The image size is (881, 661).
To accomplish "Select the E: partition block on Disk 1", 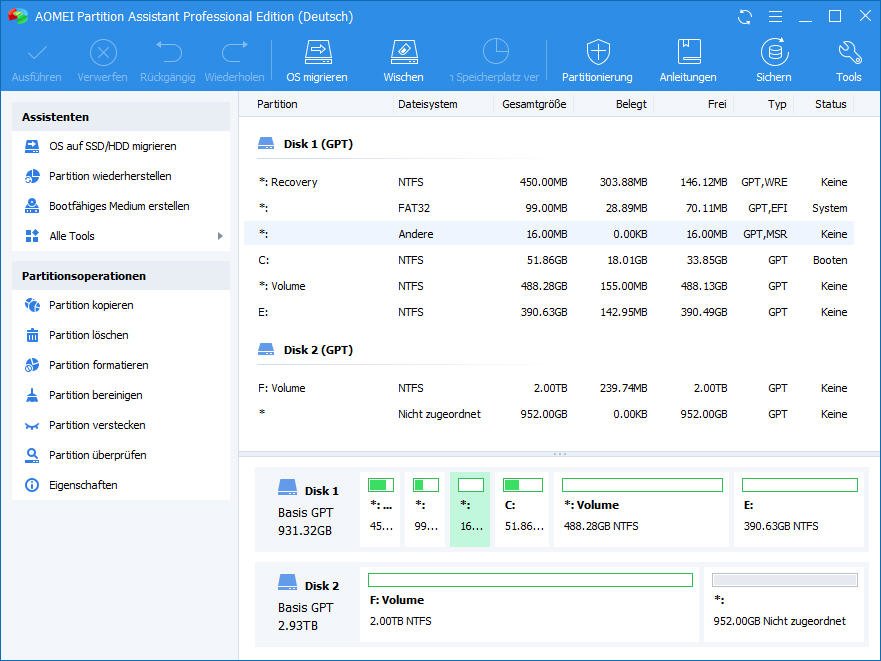I will tap(800, 510).
